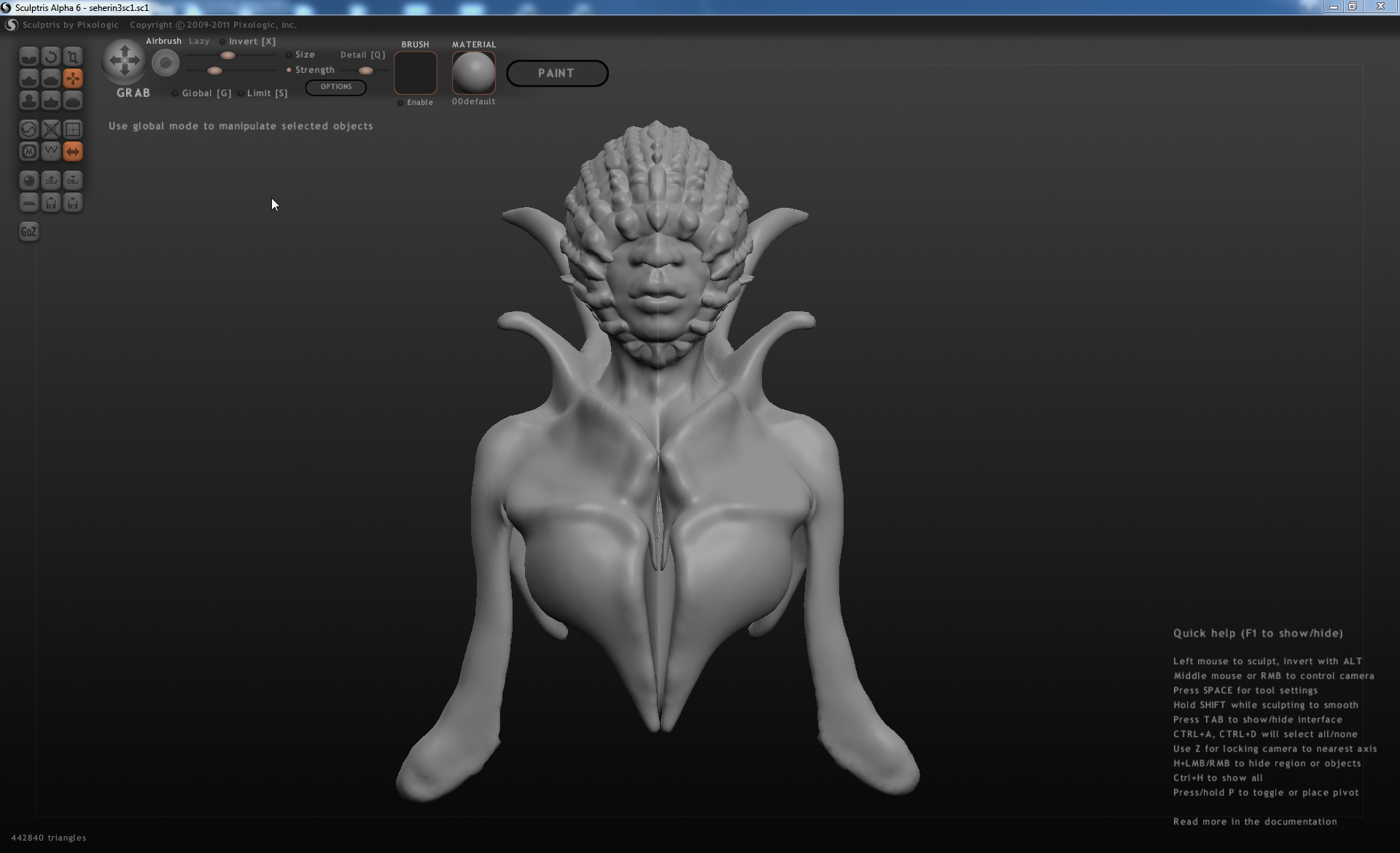The height and width of the screenshot is (853, 1400).
Task: Select the Scale tool icon
Action: tap(73, 57)
